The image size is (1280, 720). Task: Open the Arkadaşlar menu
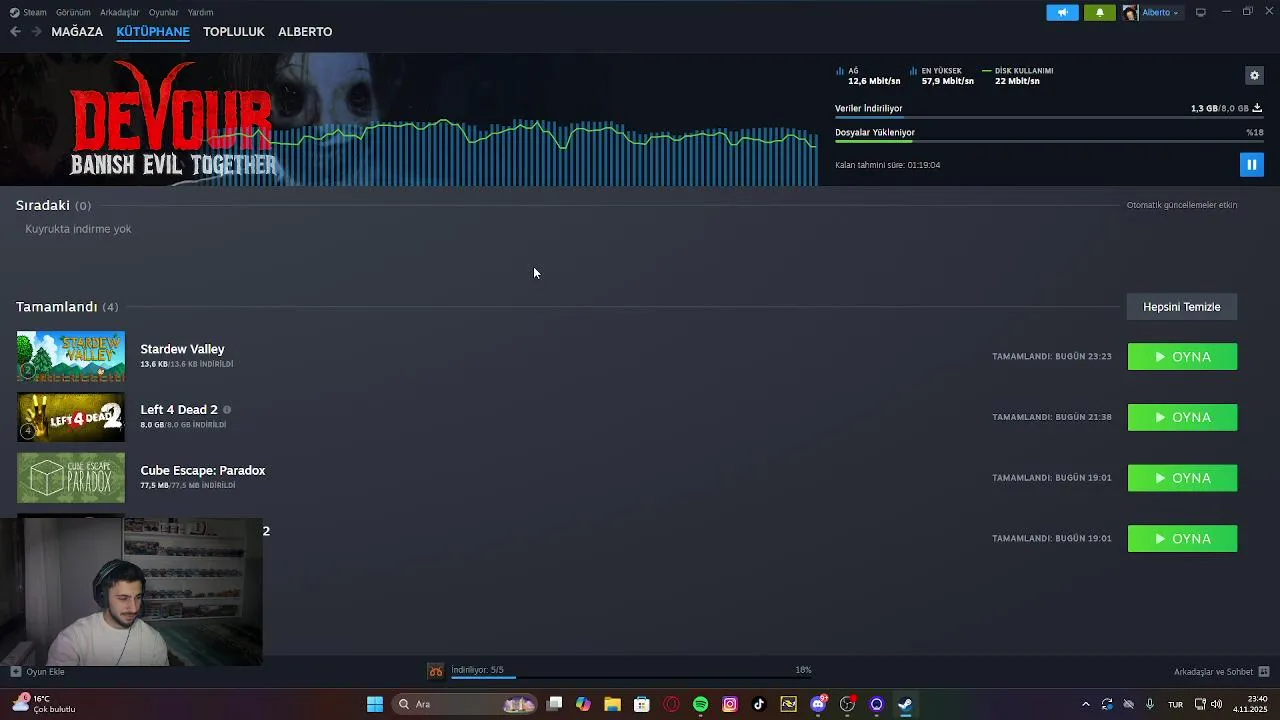point(120,12)
